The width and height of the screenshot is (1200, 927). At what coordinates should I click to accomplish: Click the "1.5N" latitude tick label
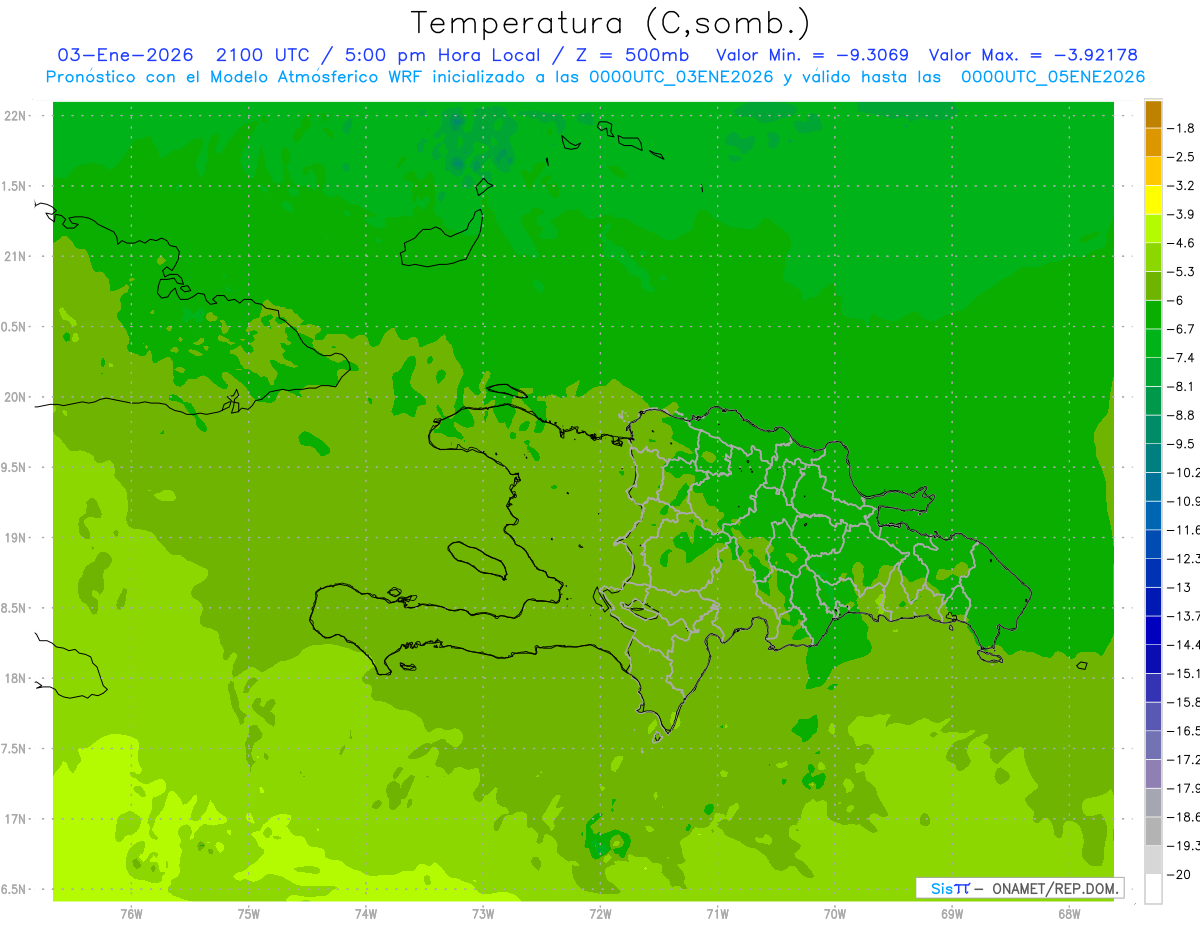point(14,186)
